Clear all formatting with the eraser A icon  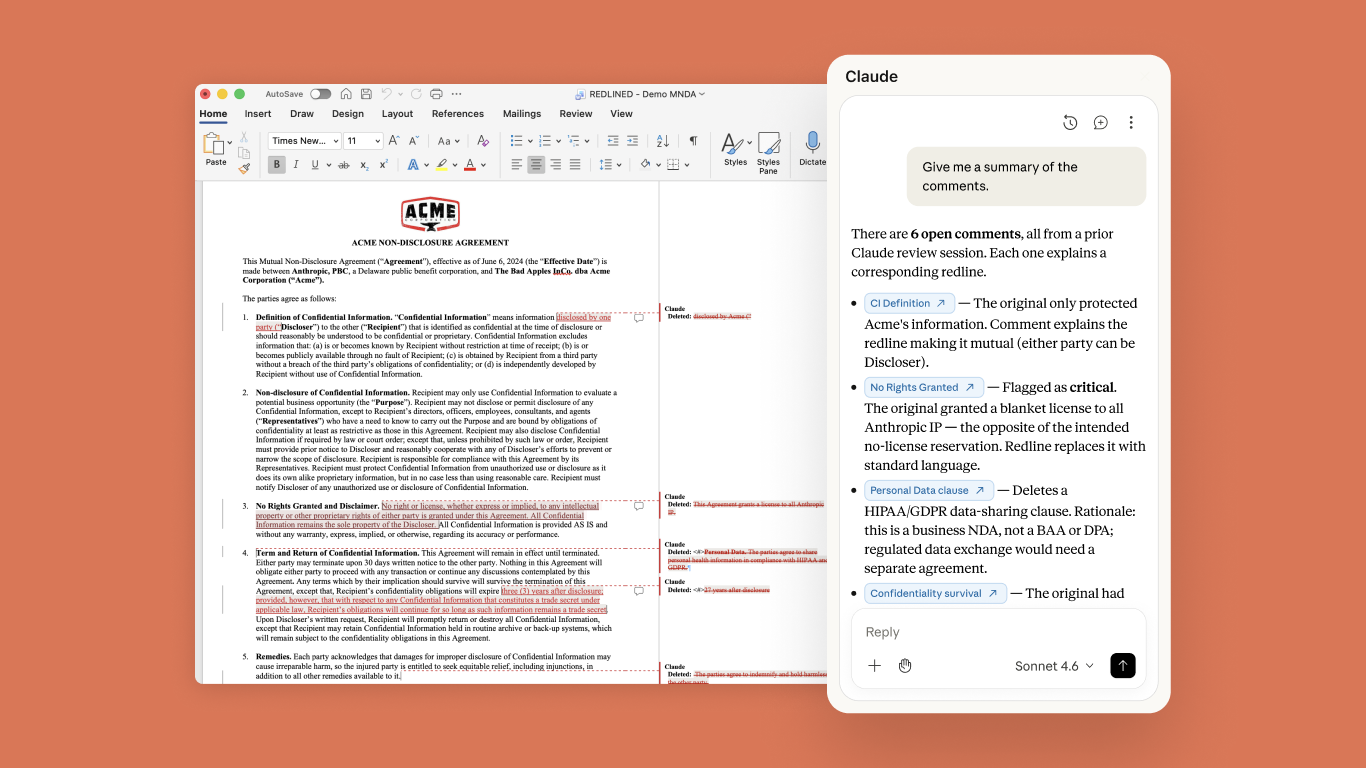click(483, 141)
